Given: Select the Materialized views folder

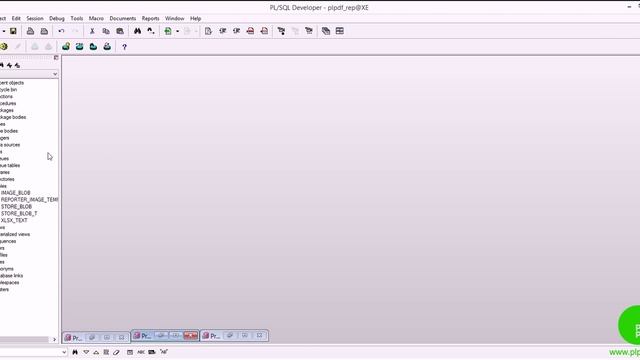Looking at the screenshot, I should (x=15, y=234).
